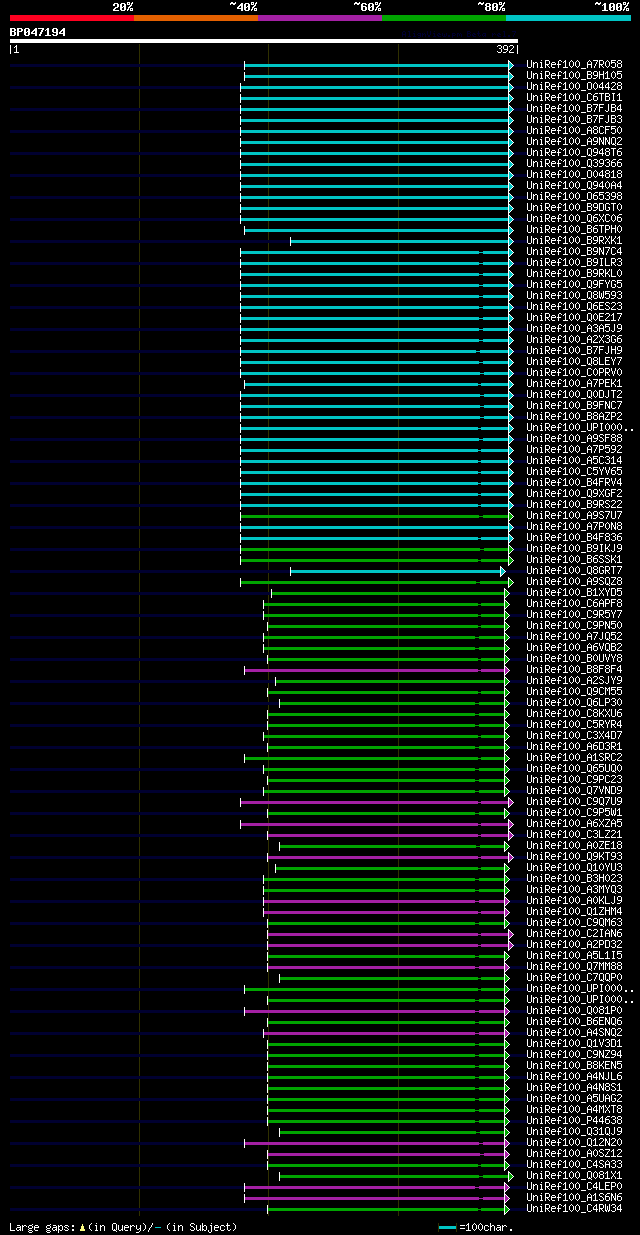Click the cyan ~100% identity legend segment
The image size is (640, 1235).
click(x=568, y=17)
